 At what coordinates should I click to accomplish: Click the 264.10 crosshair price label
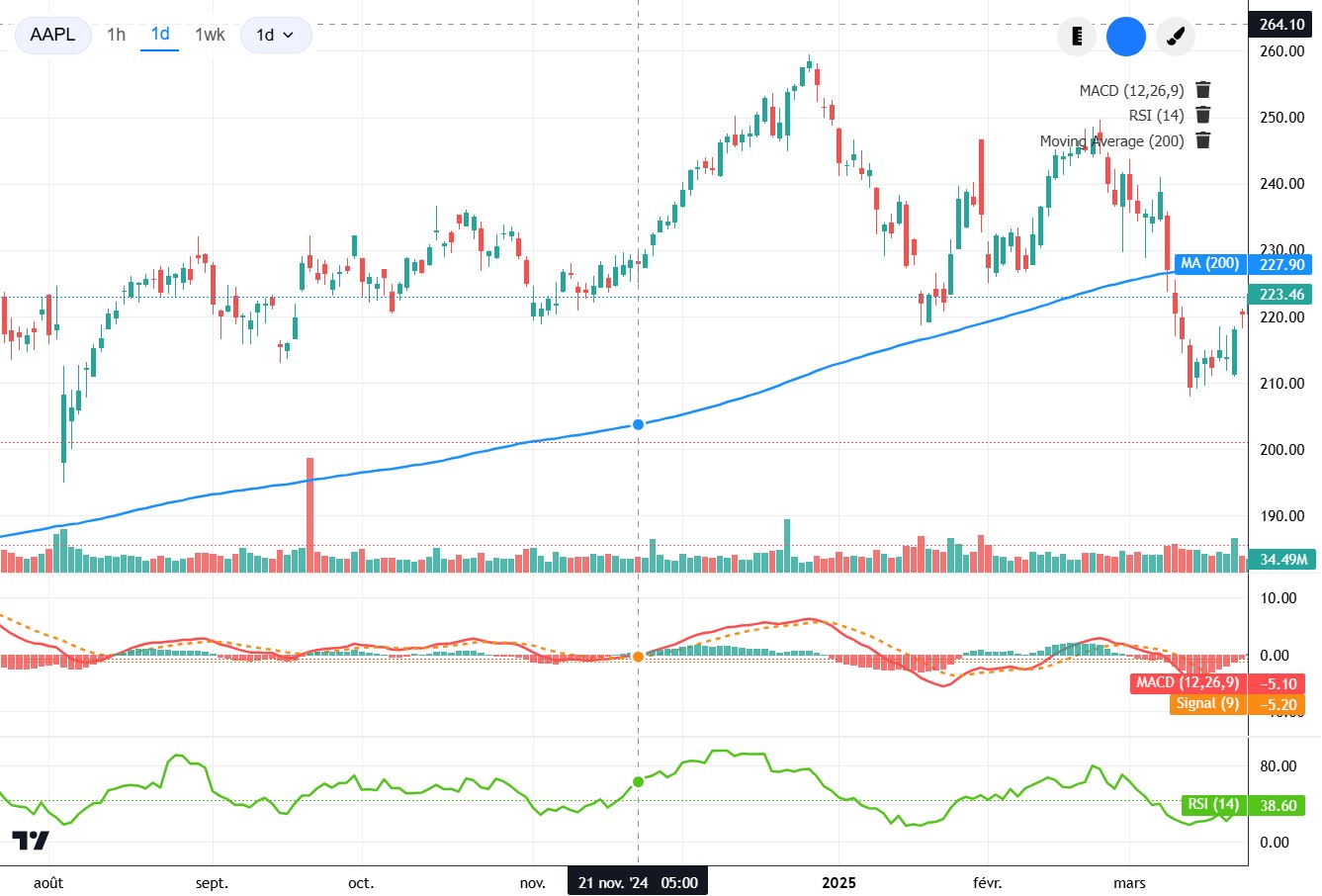tap(1281, 25)
